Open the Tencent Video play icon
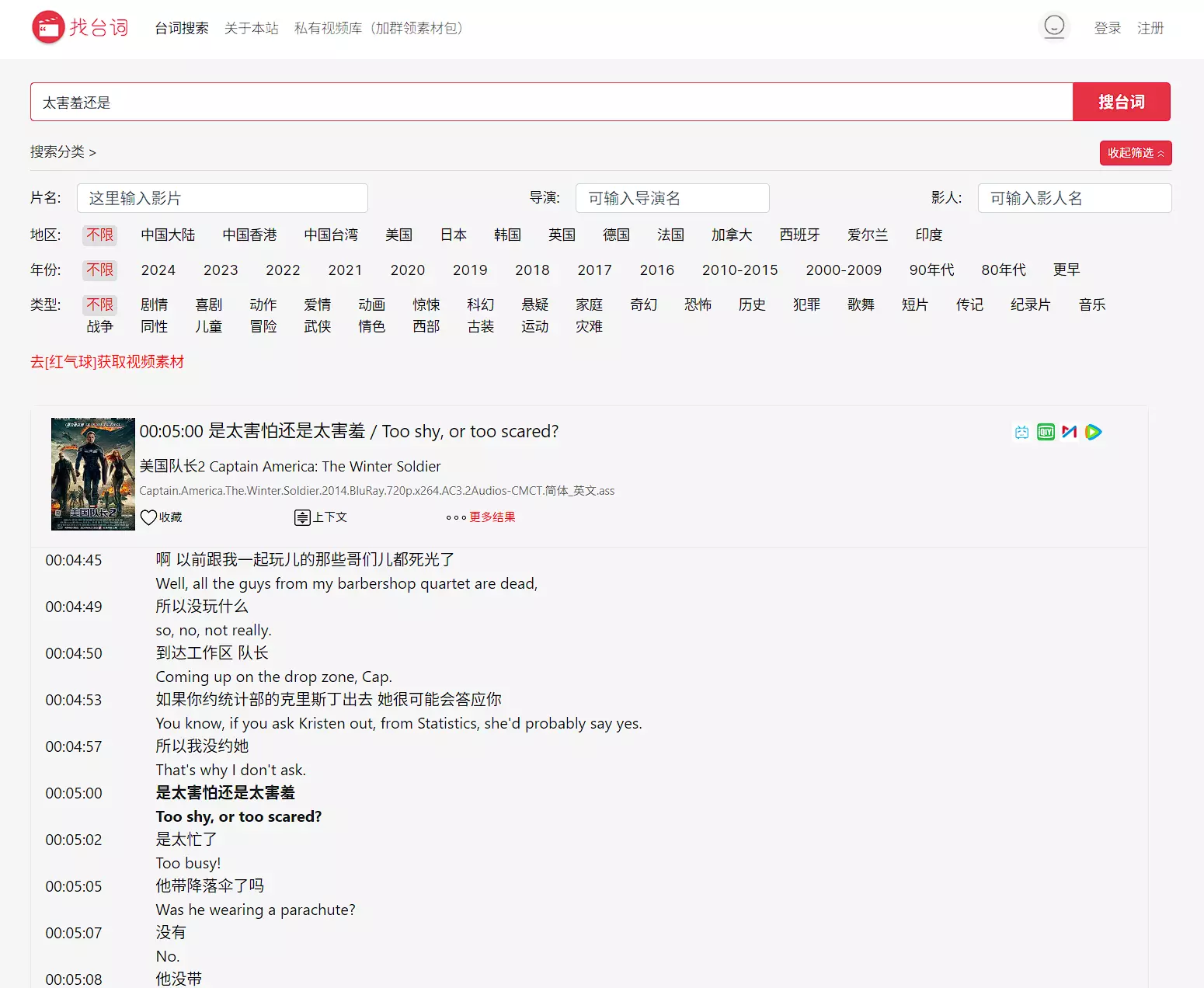Screen dimensions: 1204x988 [x=1094, y=433]
